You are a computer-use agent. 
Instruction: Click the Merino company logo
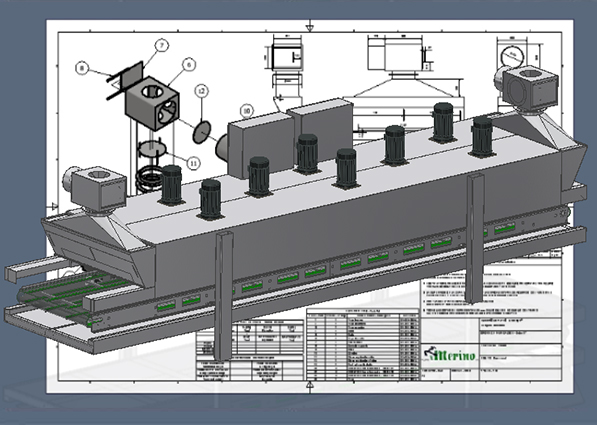tap(450, 355)
